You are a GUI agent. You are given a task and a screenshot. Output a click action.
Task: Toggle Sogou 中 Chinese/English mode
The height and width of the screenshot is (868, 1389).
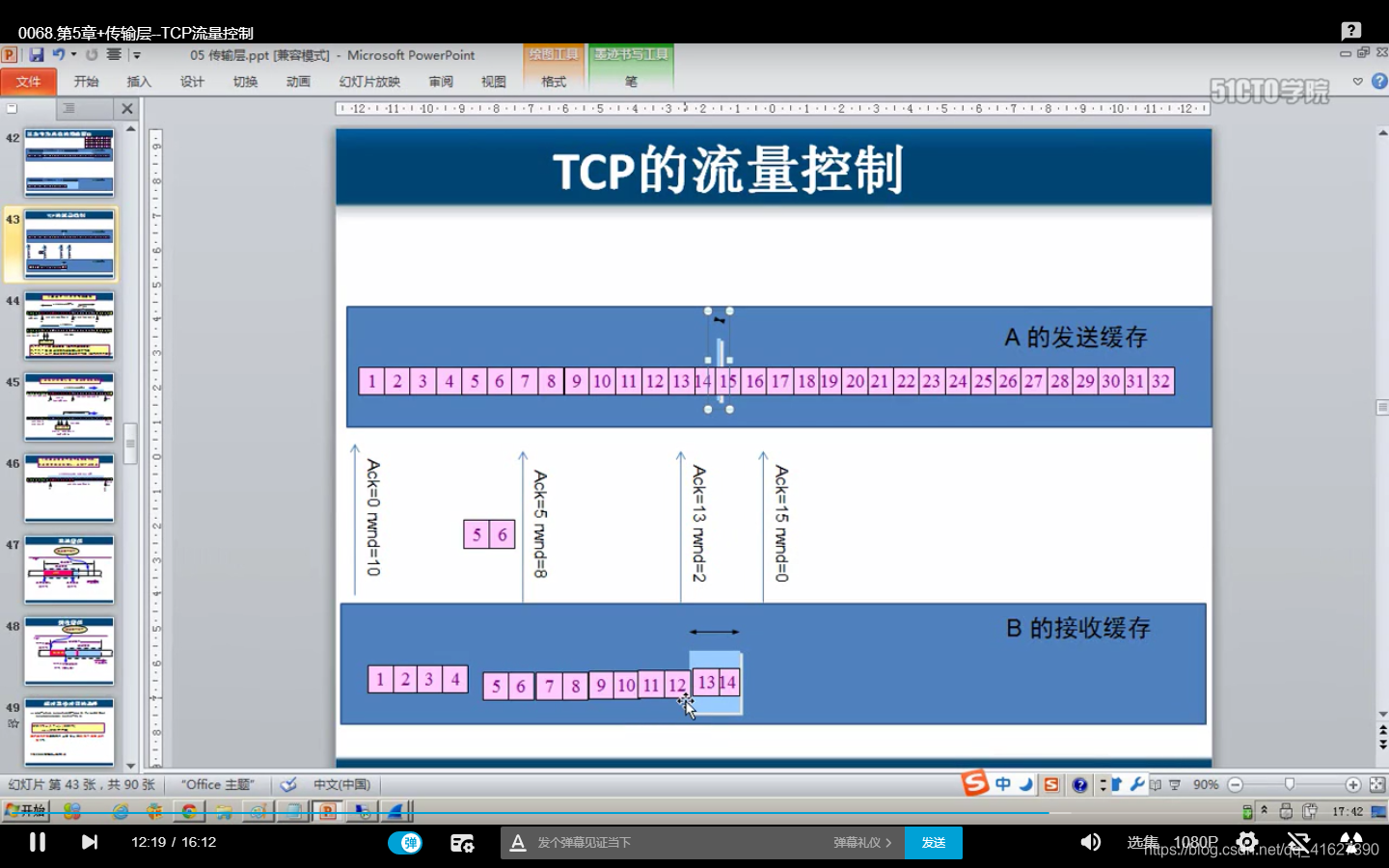point(1003,784)
